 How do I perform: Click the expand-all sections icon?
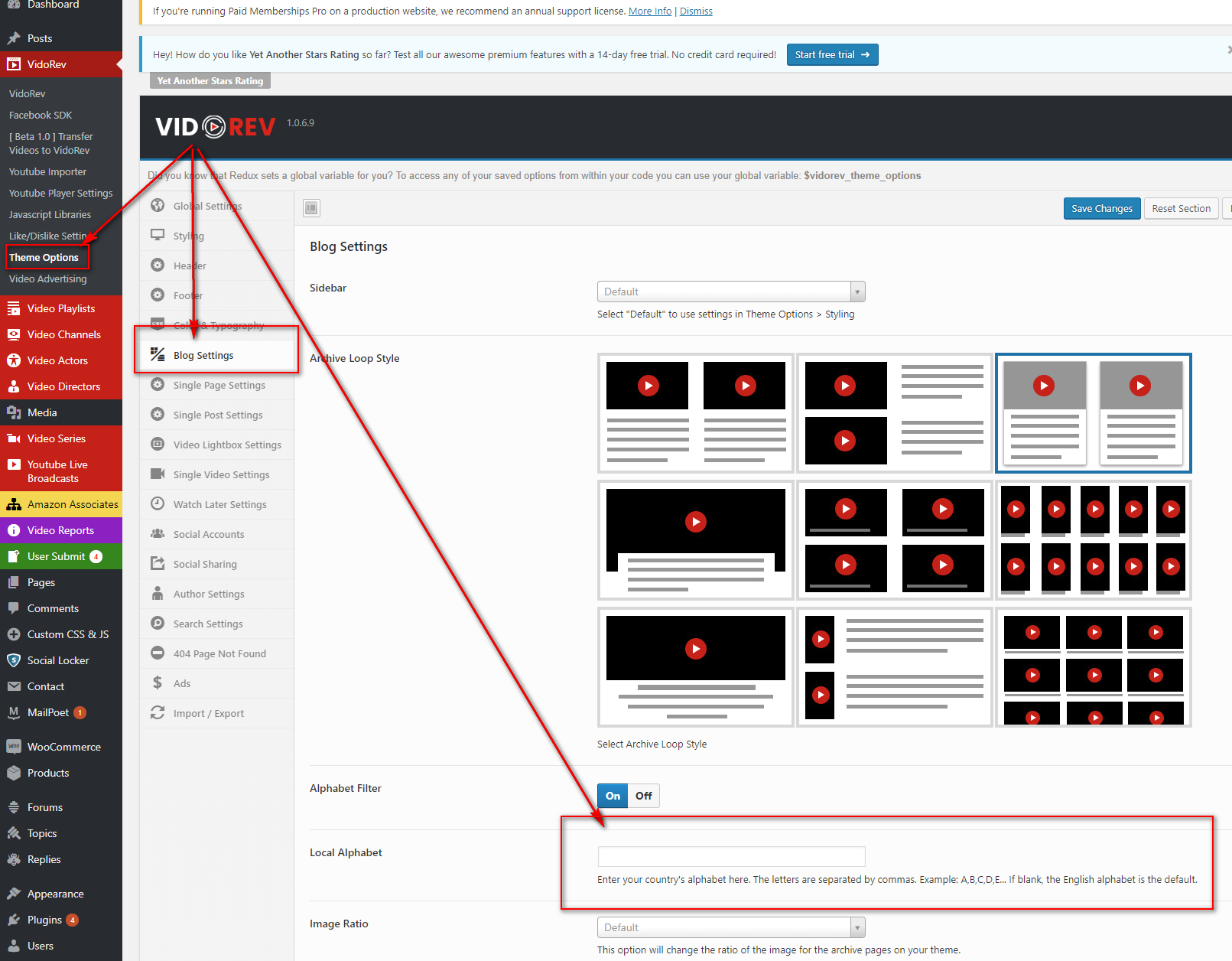tap(311, 208)
